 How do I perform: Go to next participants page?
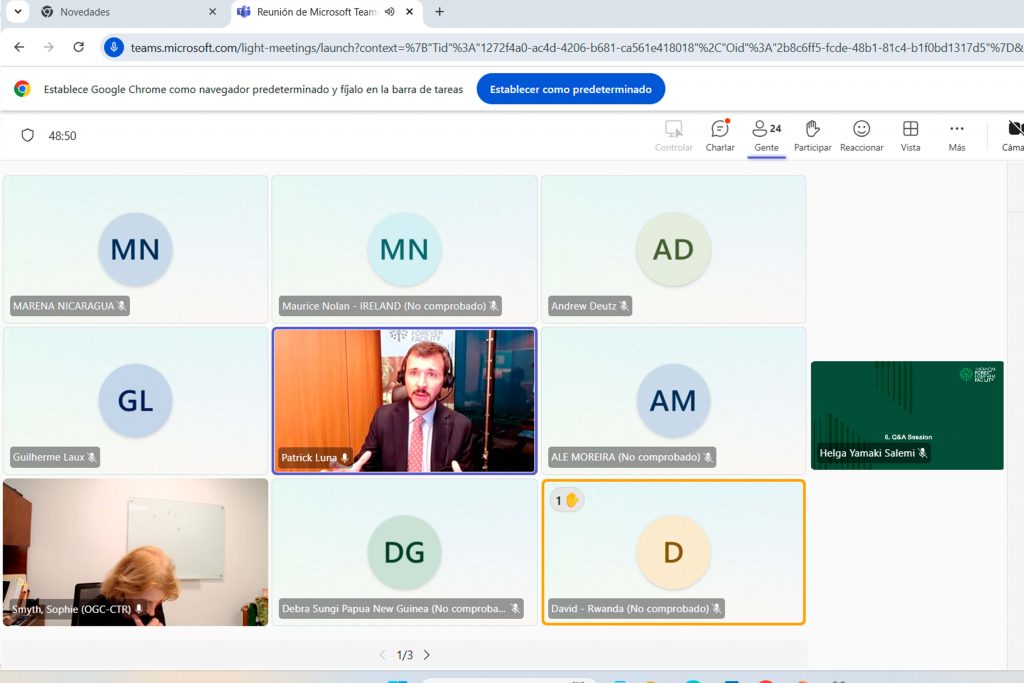pos(427,655)
